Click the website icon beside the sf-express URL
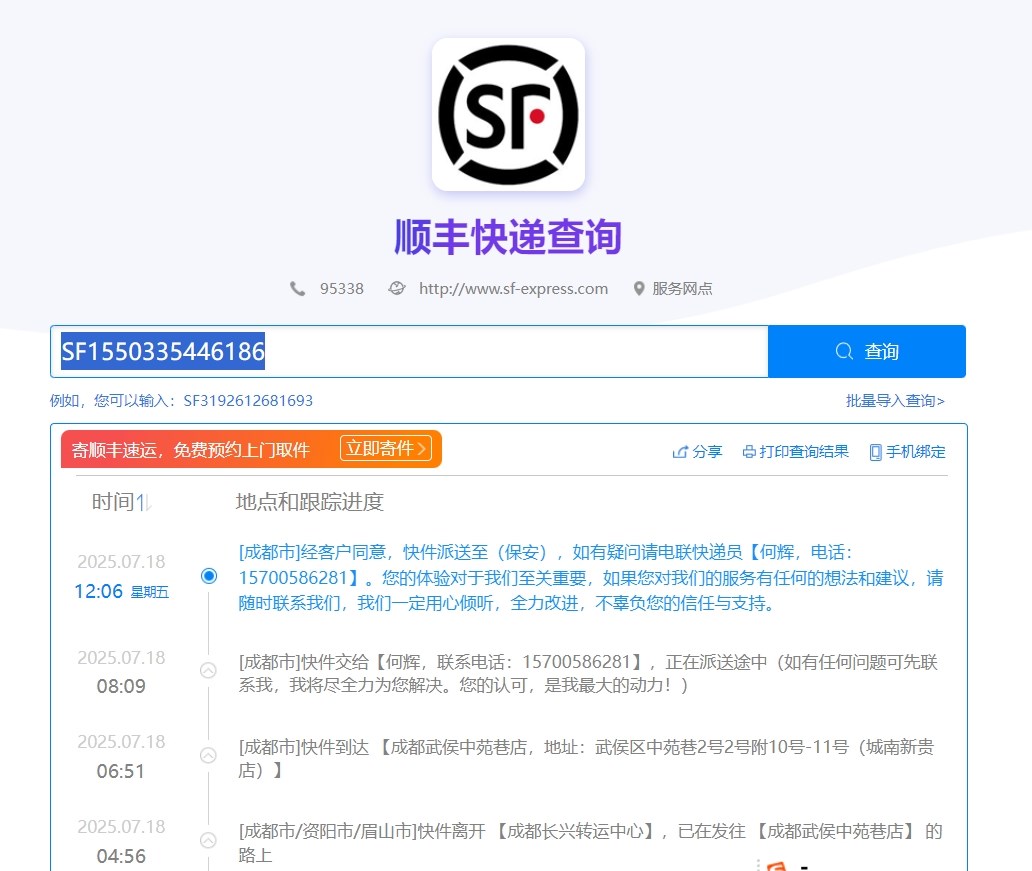The image size is (1032, 871). (397, 288)
